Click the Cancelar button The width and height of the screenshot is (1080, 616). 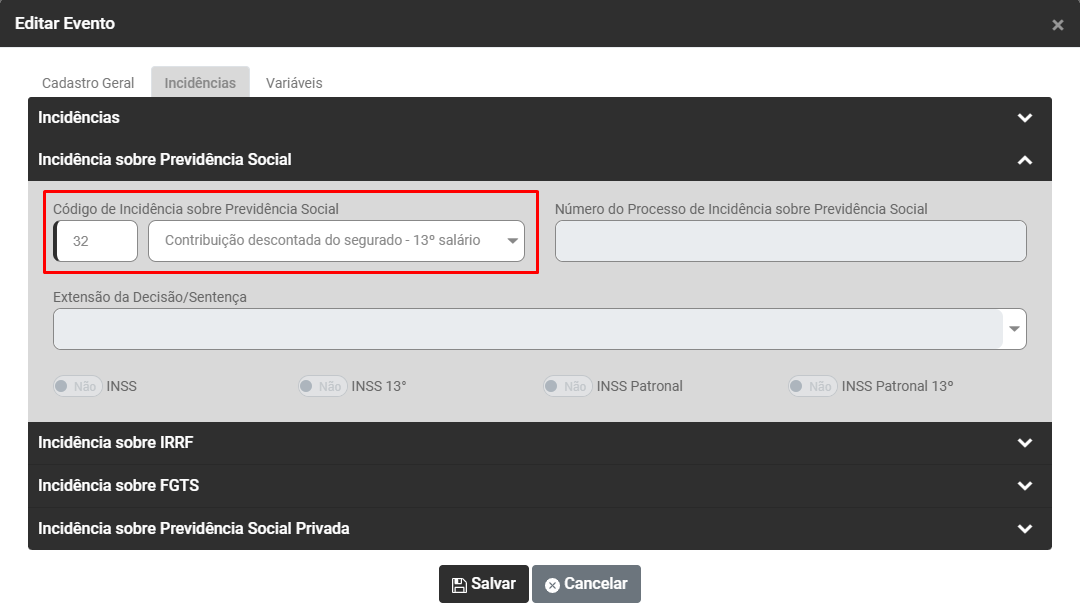pyautogui.click(x=586, y=584)
